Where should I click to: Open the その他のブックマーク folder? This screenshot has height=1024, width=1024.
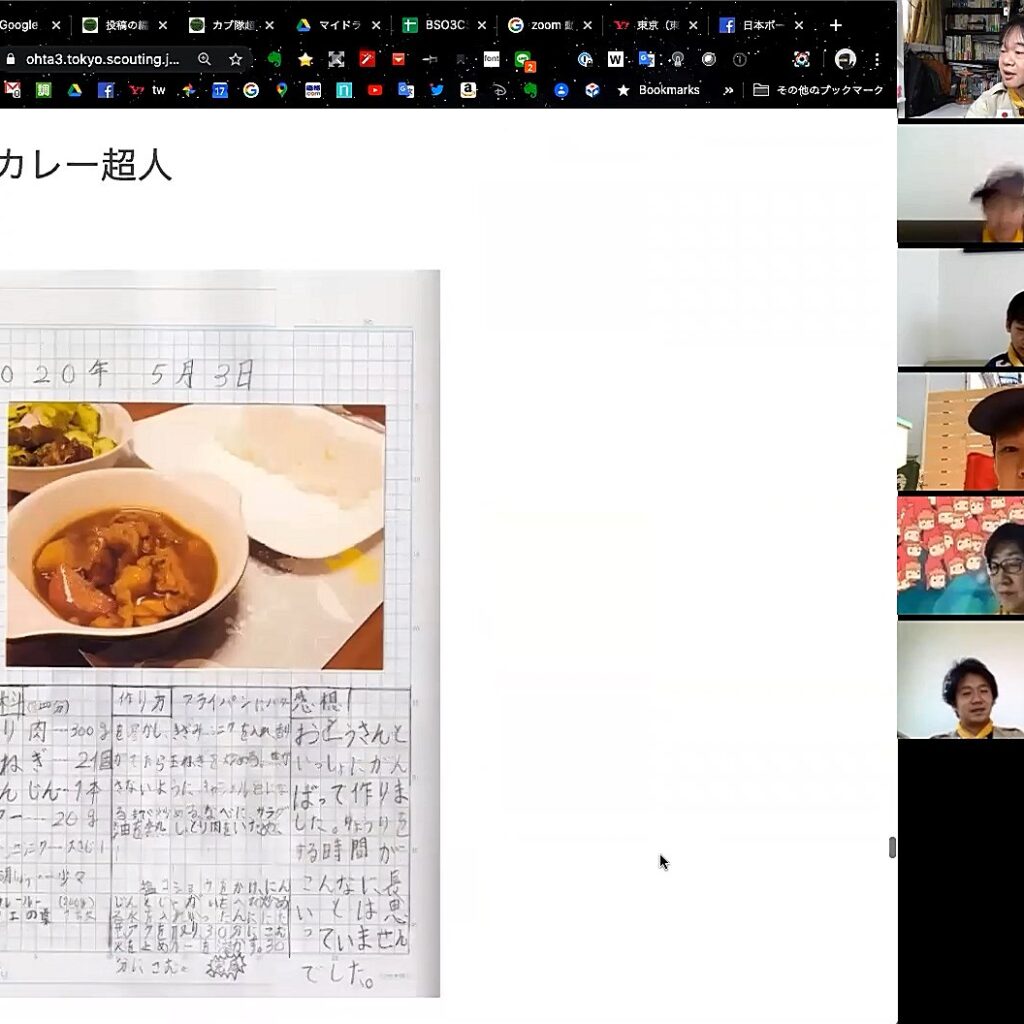click(818, 90)
